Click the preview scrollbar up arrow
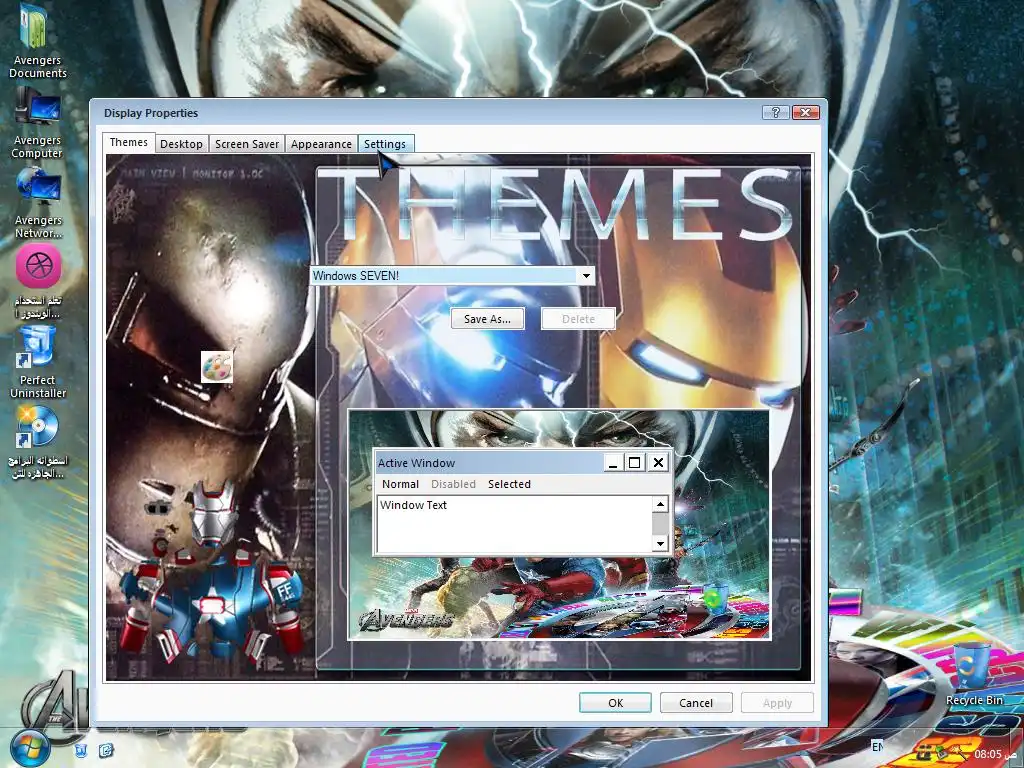1024x768 pixels. pos(660,504)
